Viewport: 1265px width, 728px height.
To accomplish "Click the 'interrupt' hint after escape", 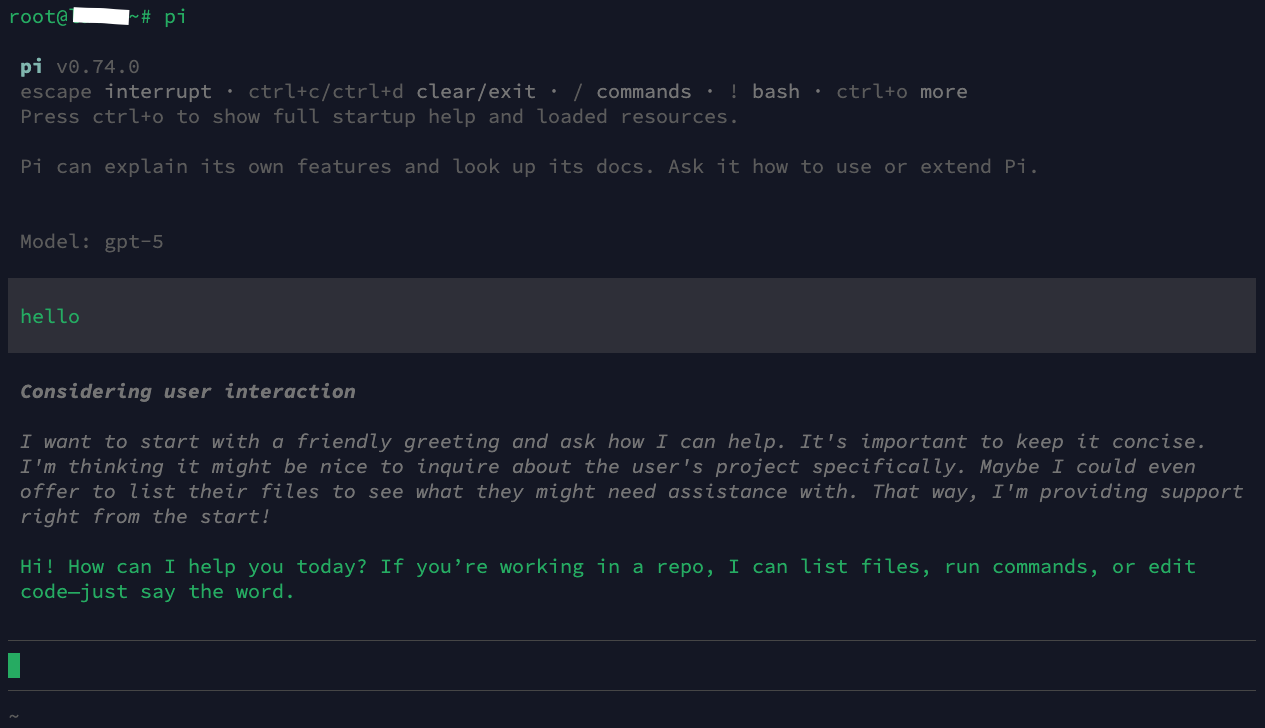I will (x=158, y=92).
